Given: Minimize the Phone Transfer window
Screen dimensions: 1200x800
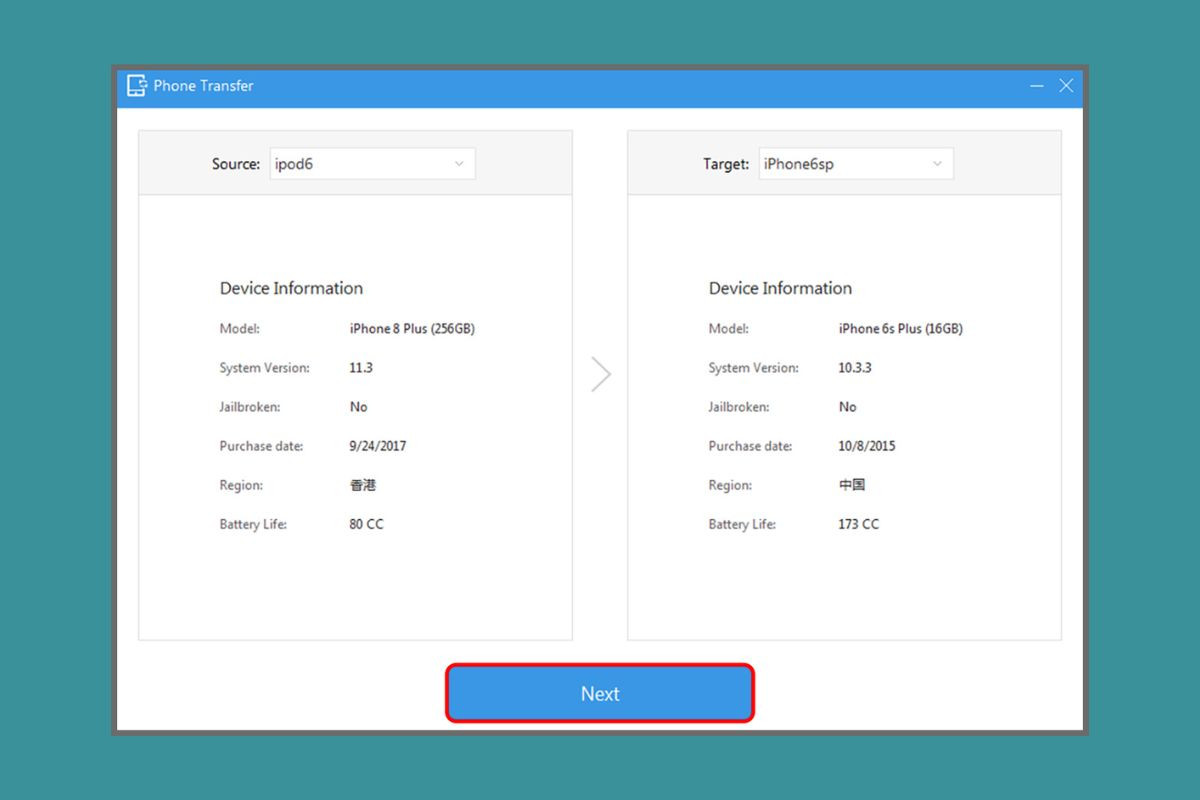Looking at the screenshot, I should click(x=1037, y=86).
